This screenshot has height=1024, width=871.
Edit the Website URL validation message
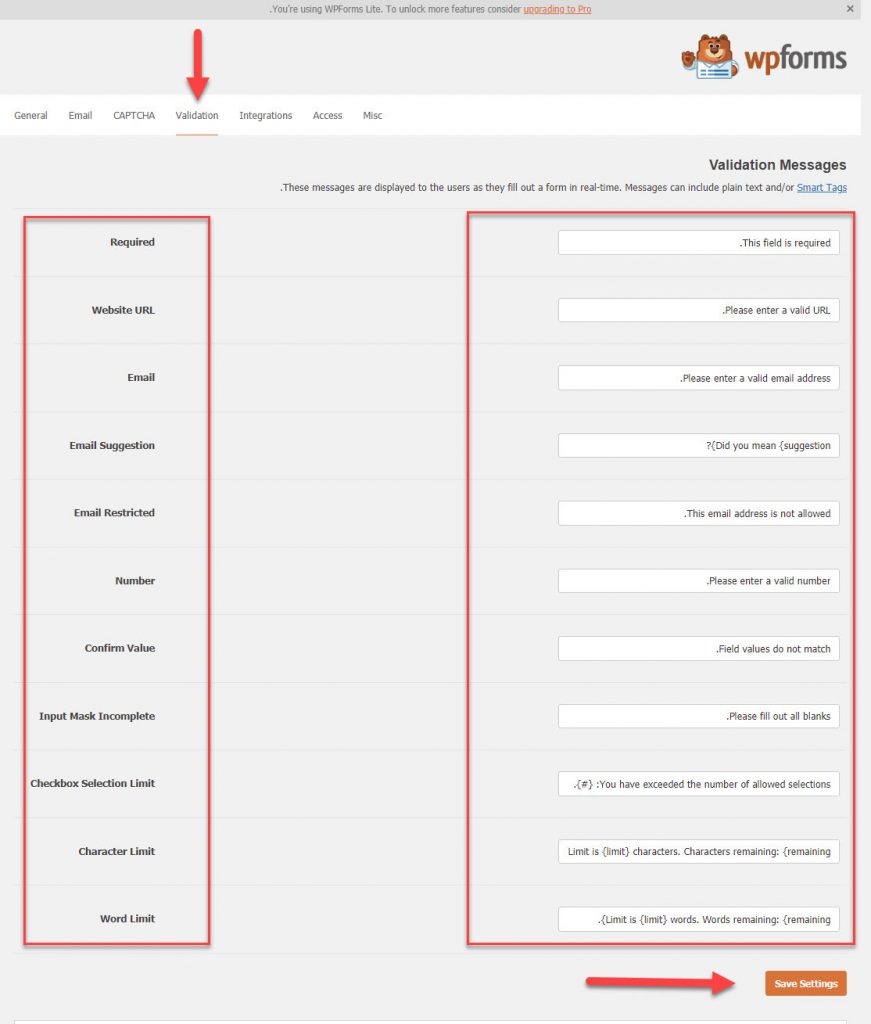coord(698,310)
